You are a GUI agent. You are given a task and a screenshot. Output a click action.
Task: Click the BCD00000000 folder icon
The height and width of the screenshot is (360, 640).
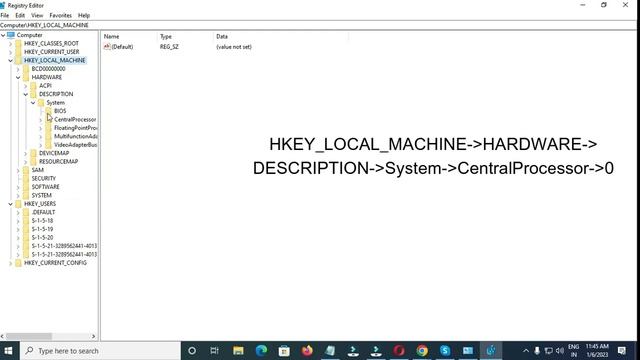pyautogui.click(x=26, y=69)
